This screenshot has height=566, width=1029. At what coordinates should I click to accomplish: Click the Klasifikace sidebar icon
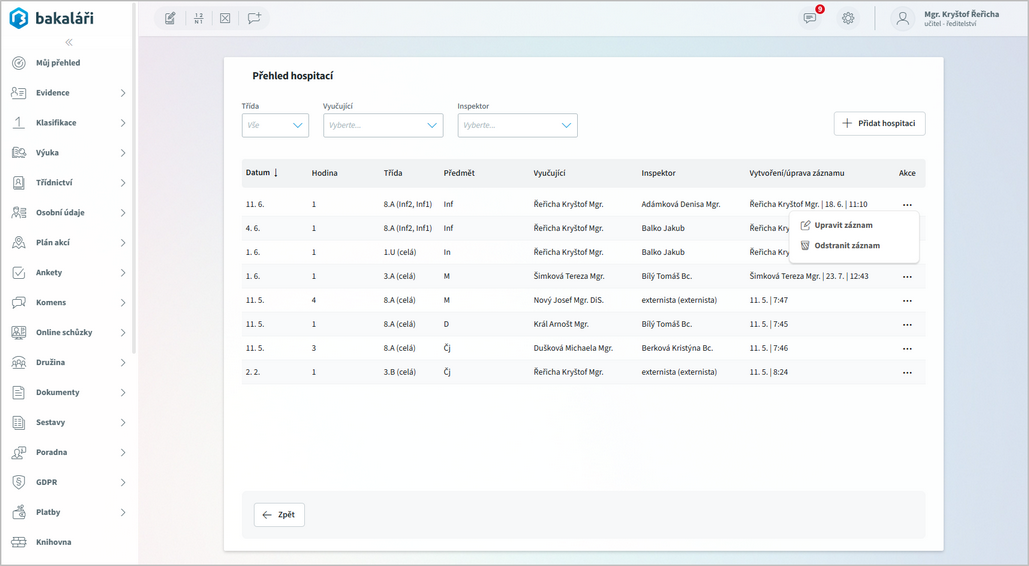tap(19, 123)
